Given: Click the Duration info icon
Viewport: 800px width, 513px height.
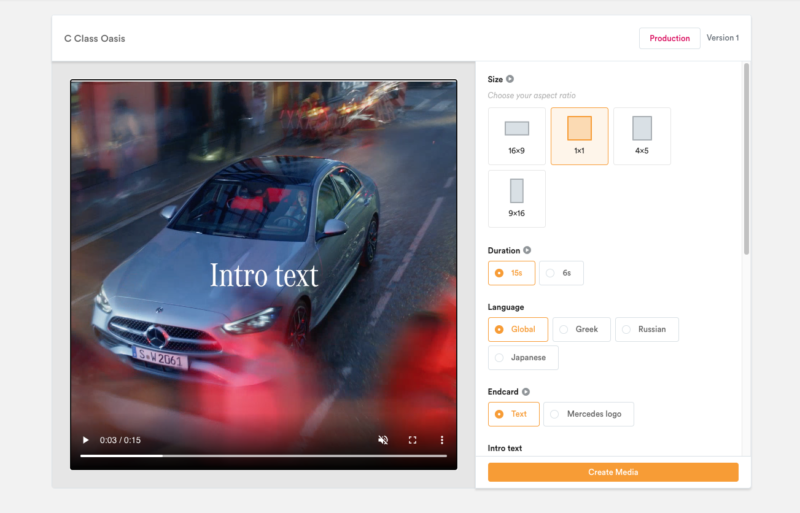Looking at the screenshot, I should 527,250.
